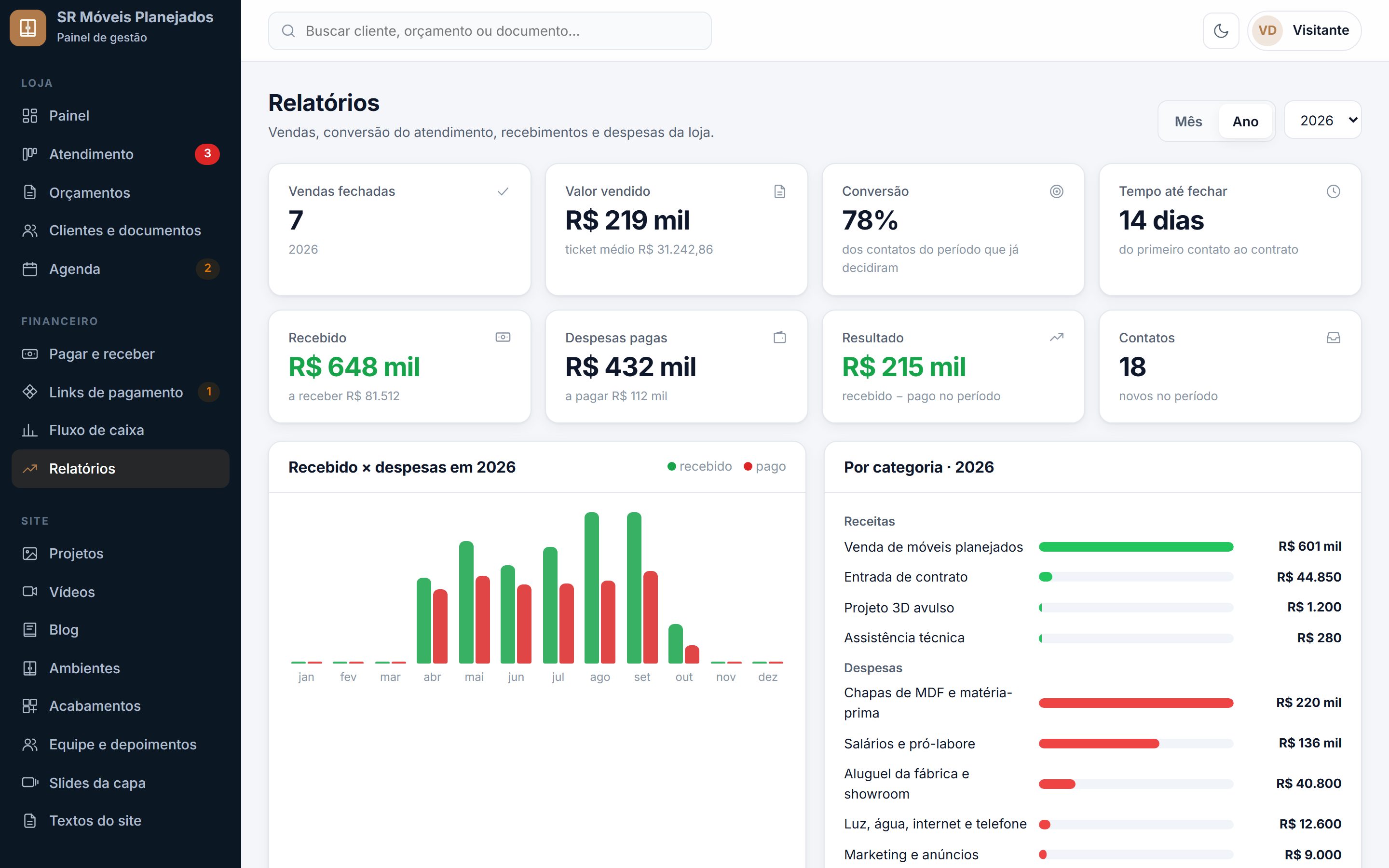Image resolution: width=1389 pixels, height=868 pixels.
Task: Click the SR Móveis Planejados logo icon
Action: click(28, 27)
